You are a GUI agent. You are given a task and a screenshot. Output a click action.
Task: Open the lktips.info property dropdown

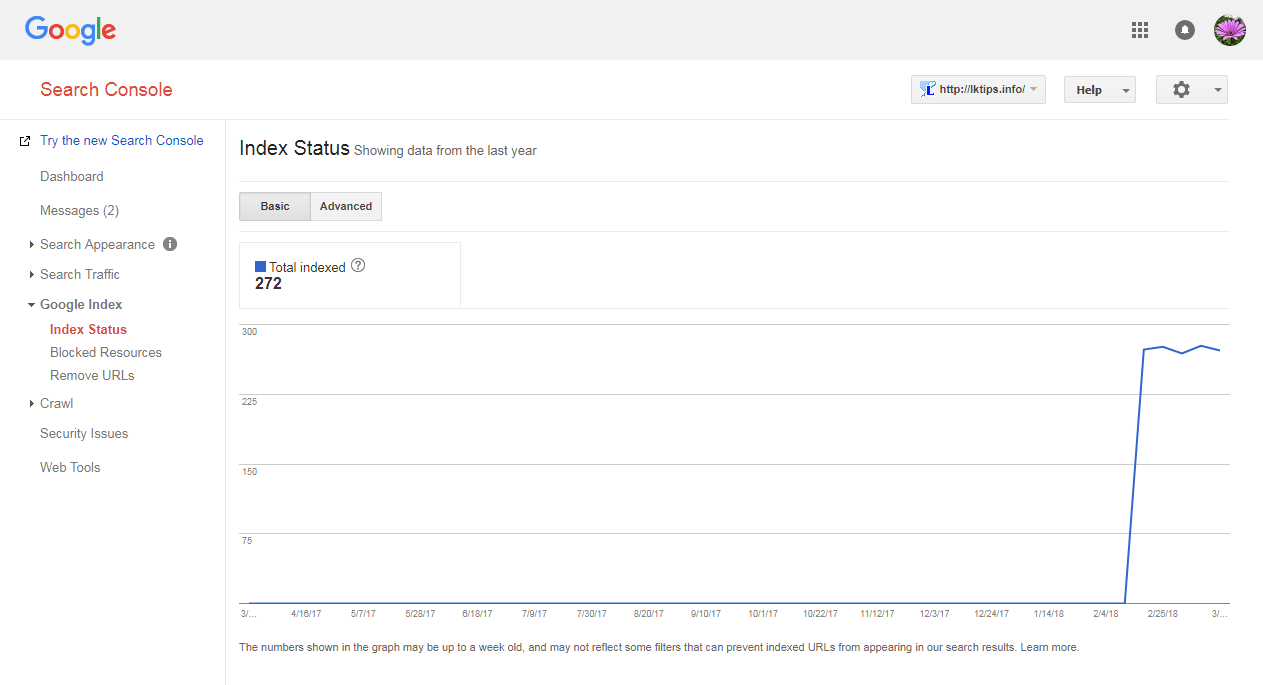tap(978, 89)
